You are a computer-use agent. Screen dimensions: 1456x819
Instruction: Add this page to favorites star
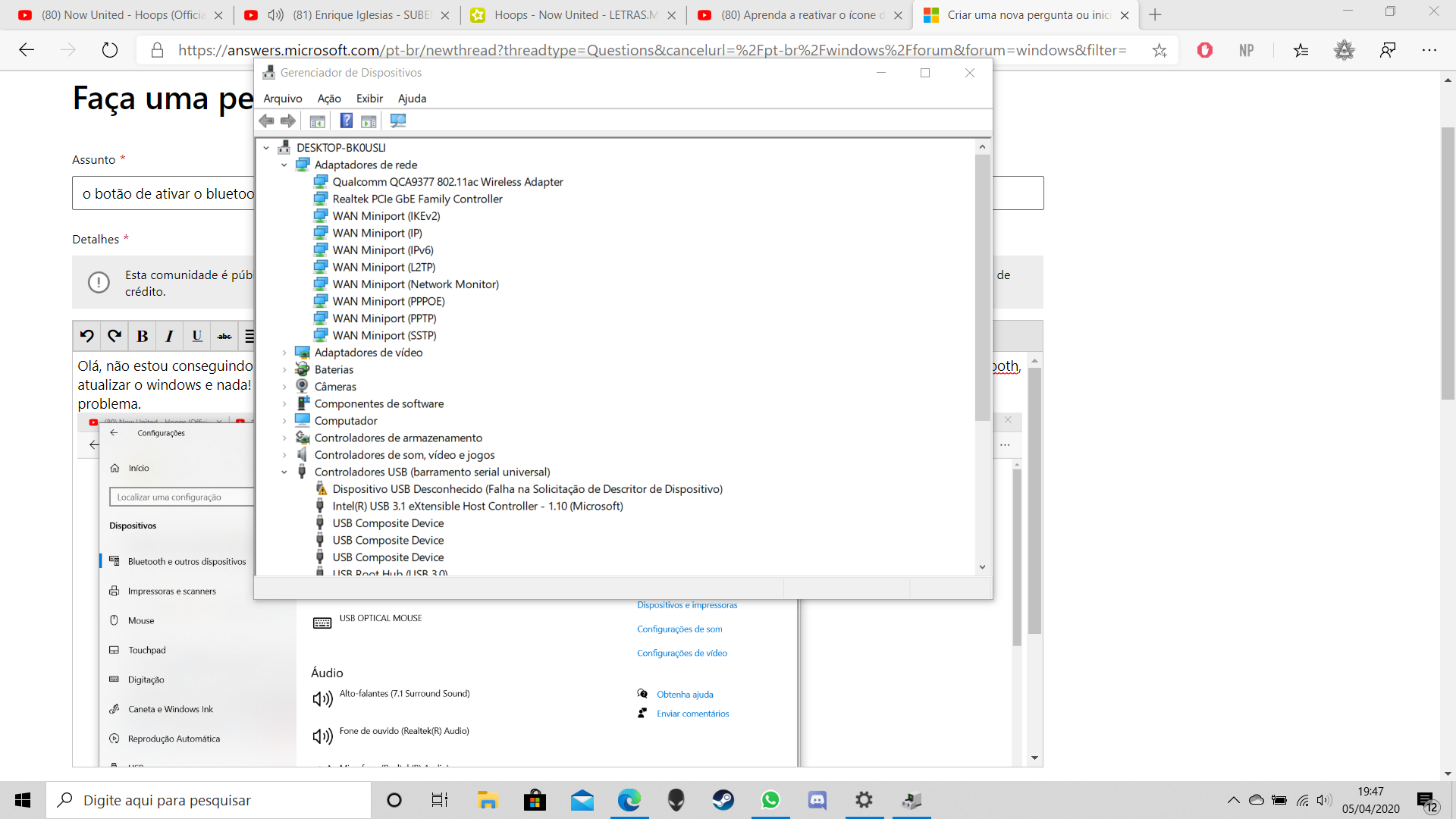pos(1159,50)
